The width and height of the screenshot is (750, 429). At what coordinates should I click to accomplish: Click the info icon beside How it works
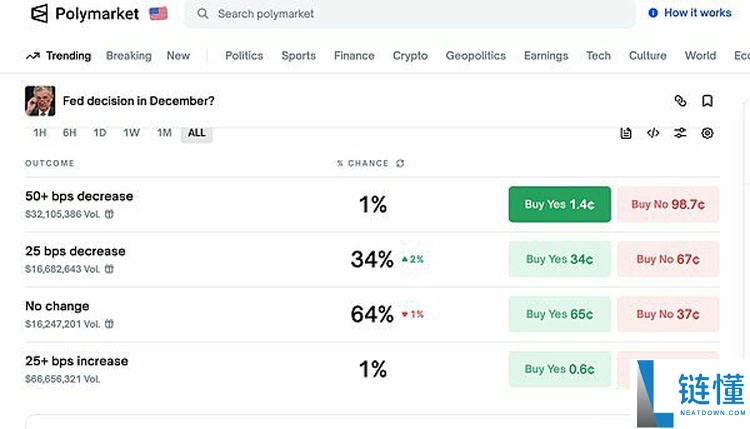pos(653,13)
